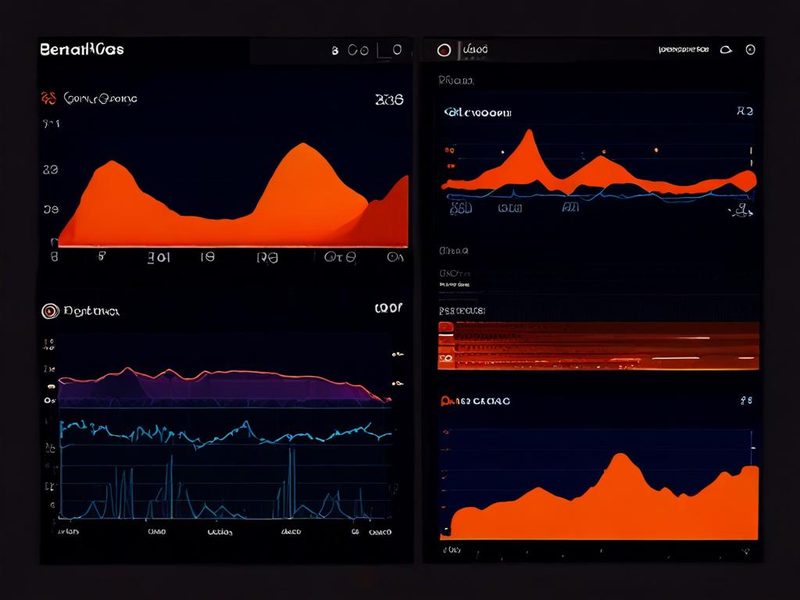Click the value at top right of the bottom-right chart
This screenshot has height=600, width=800.
(746, 401)
